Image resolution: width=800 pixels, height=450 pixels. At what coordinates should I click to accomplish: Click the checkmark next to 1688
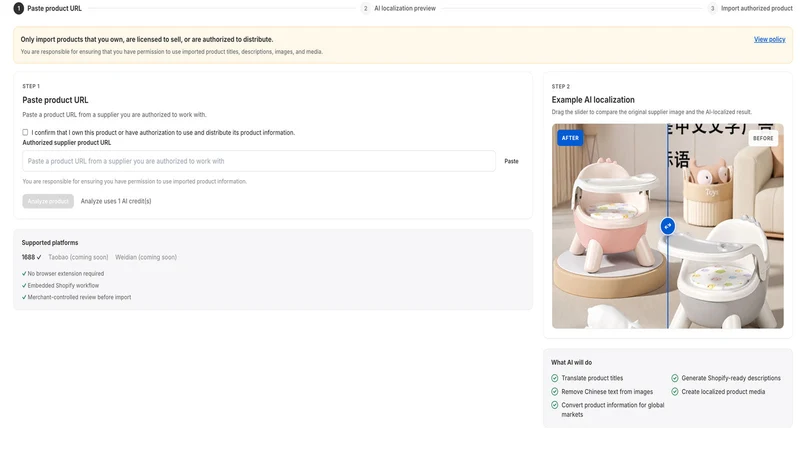39,257
